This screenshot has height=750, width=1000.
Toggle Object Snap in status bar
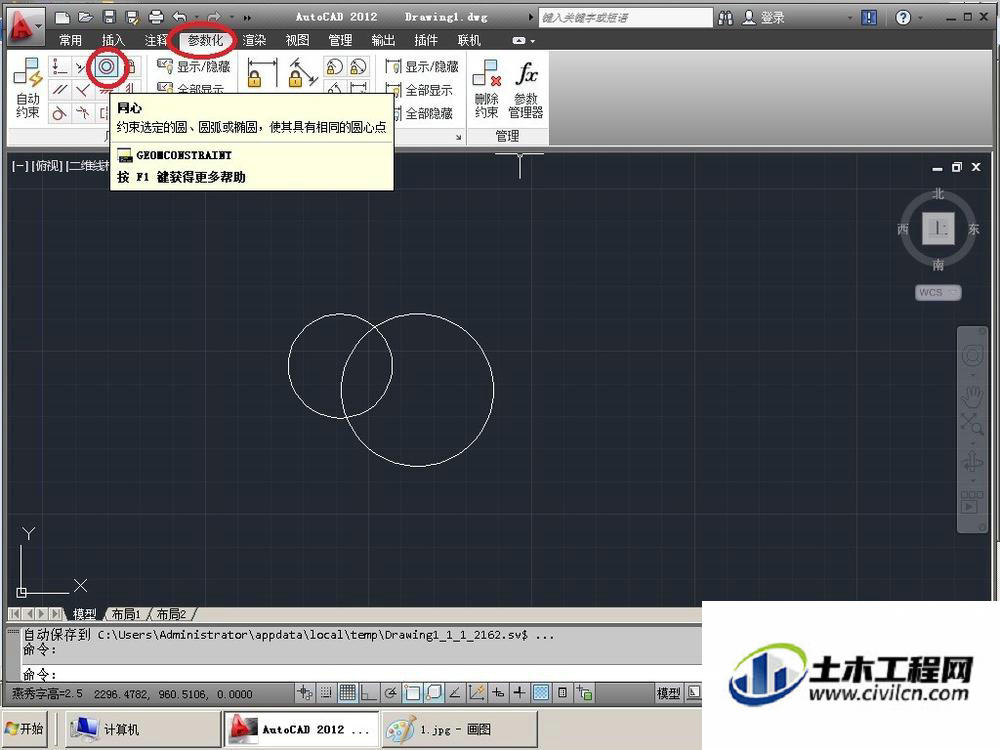point(412,693)
